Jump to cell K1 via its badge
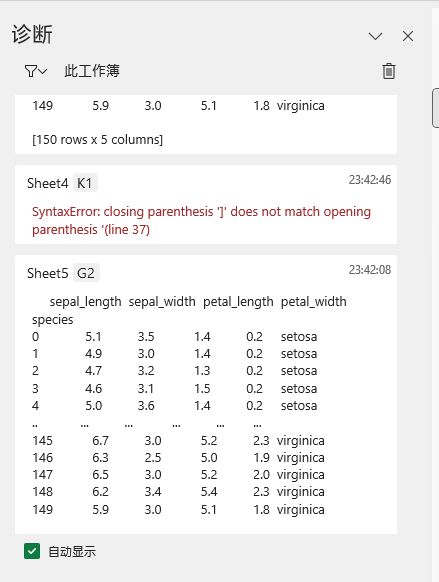The width and height of the screenshot is (439, 582). click(85, 183)
